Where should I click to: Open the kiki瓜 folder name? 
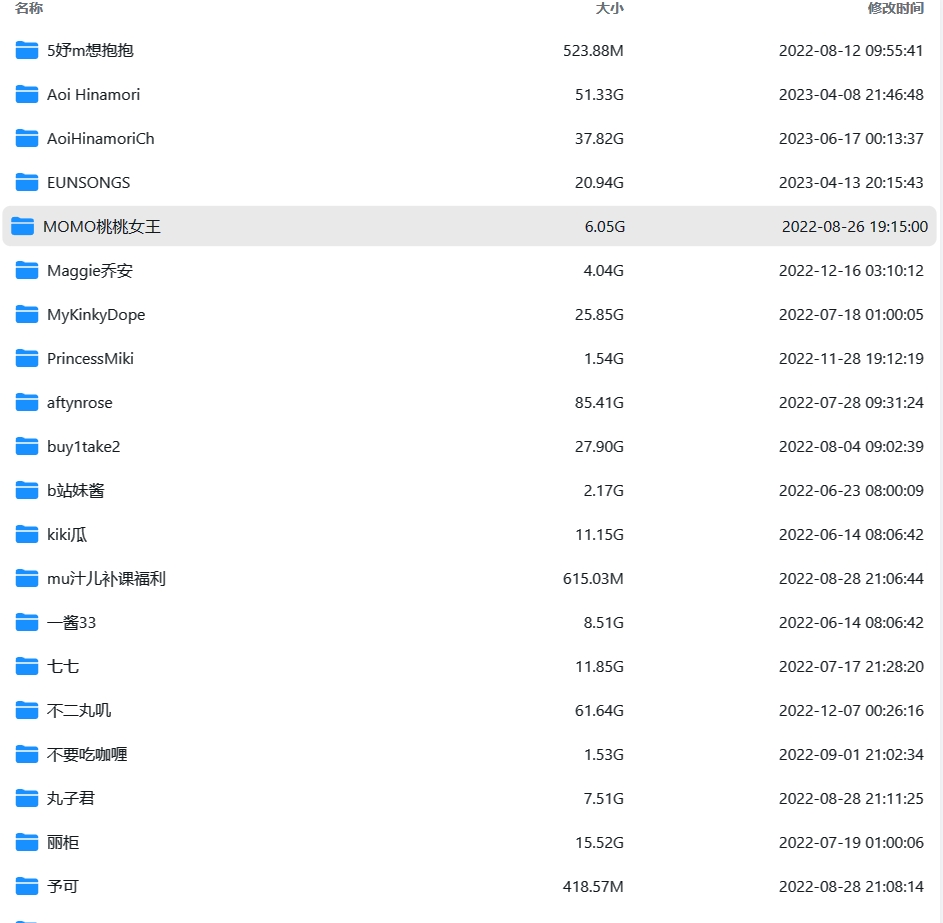(67, 535)
